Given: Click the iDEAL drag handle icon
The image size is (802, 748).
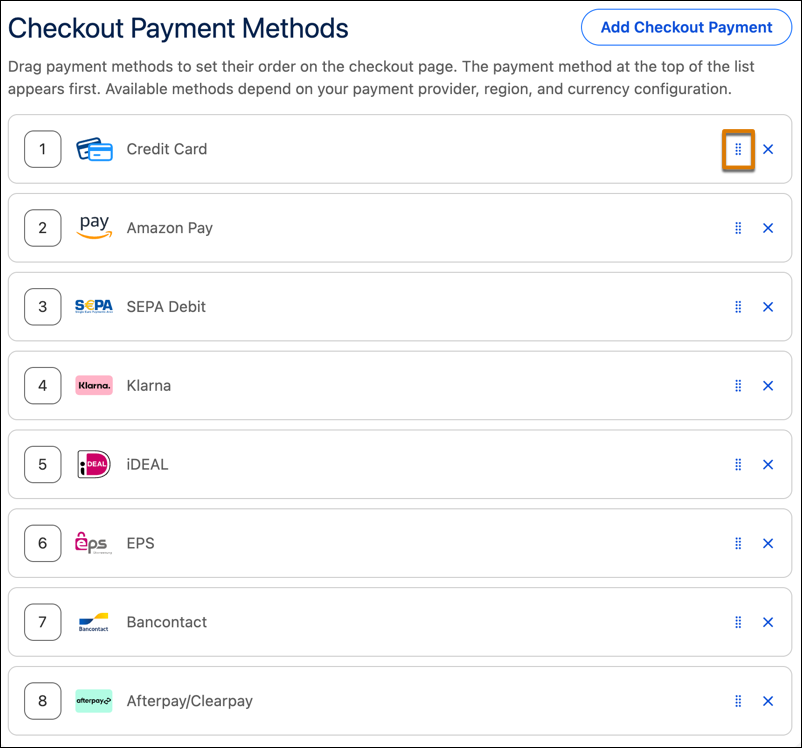Looking at the screenshot, I should 738,465.
